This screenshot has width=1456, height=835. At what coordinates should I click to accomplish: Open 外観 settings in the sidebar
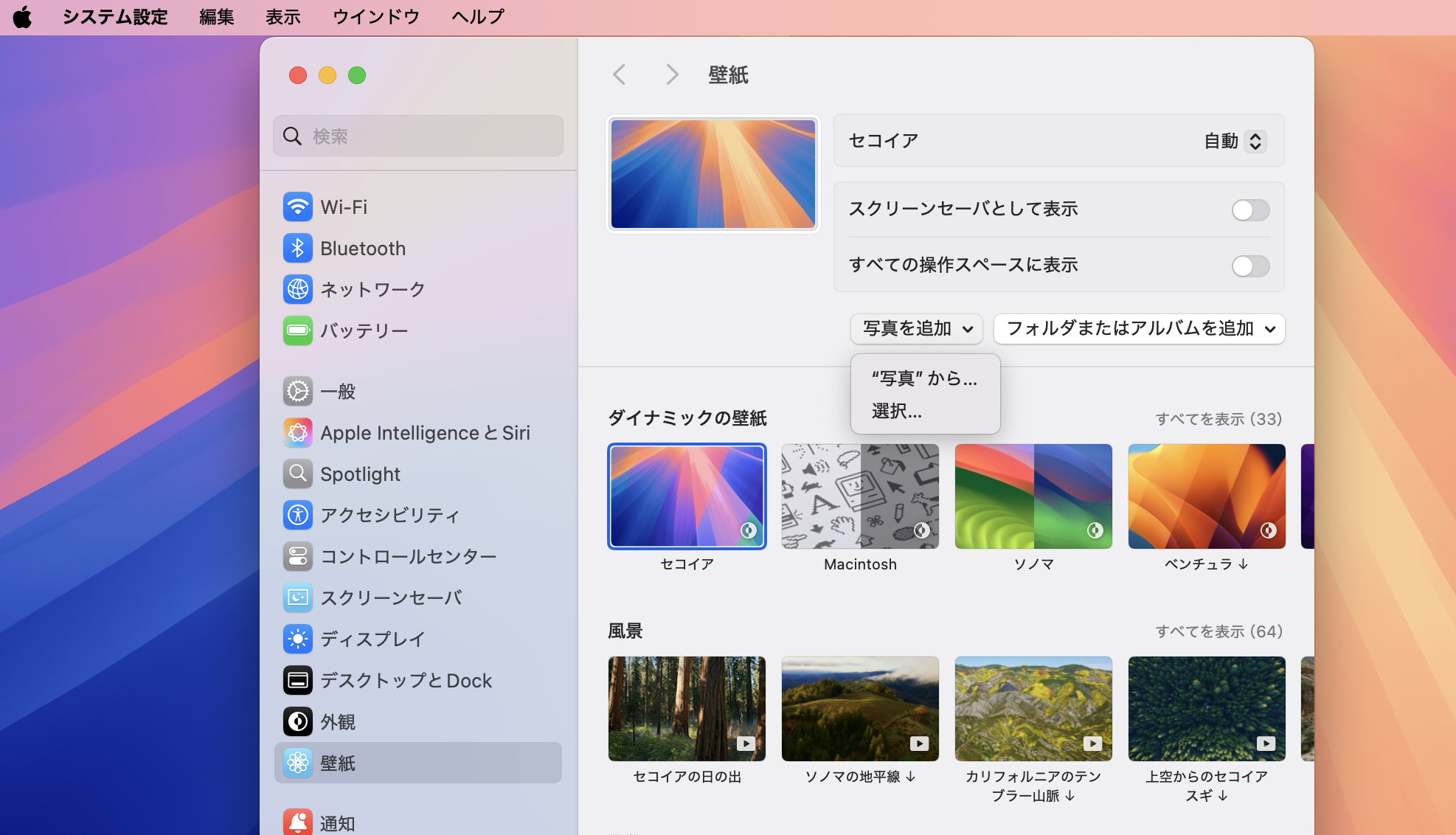click(x=338, y=722)
